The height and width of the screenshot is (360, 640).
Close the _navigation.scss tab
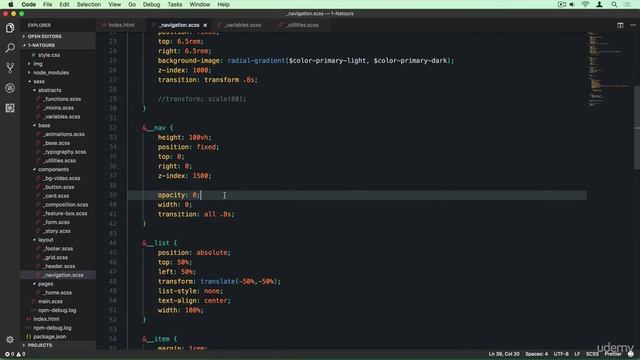(205, 25)
